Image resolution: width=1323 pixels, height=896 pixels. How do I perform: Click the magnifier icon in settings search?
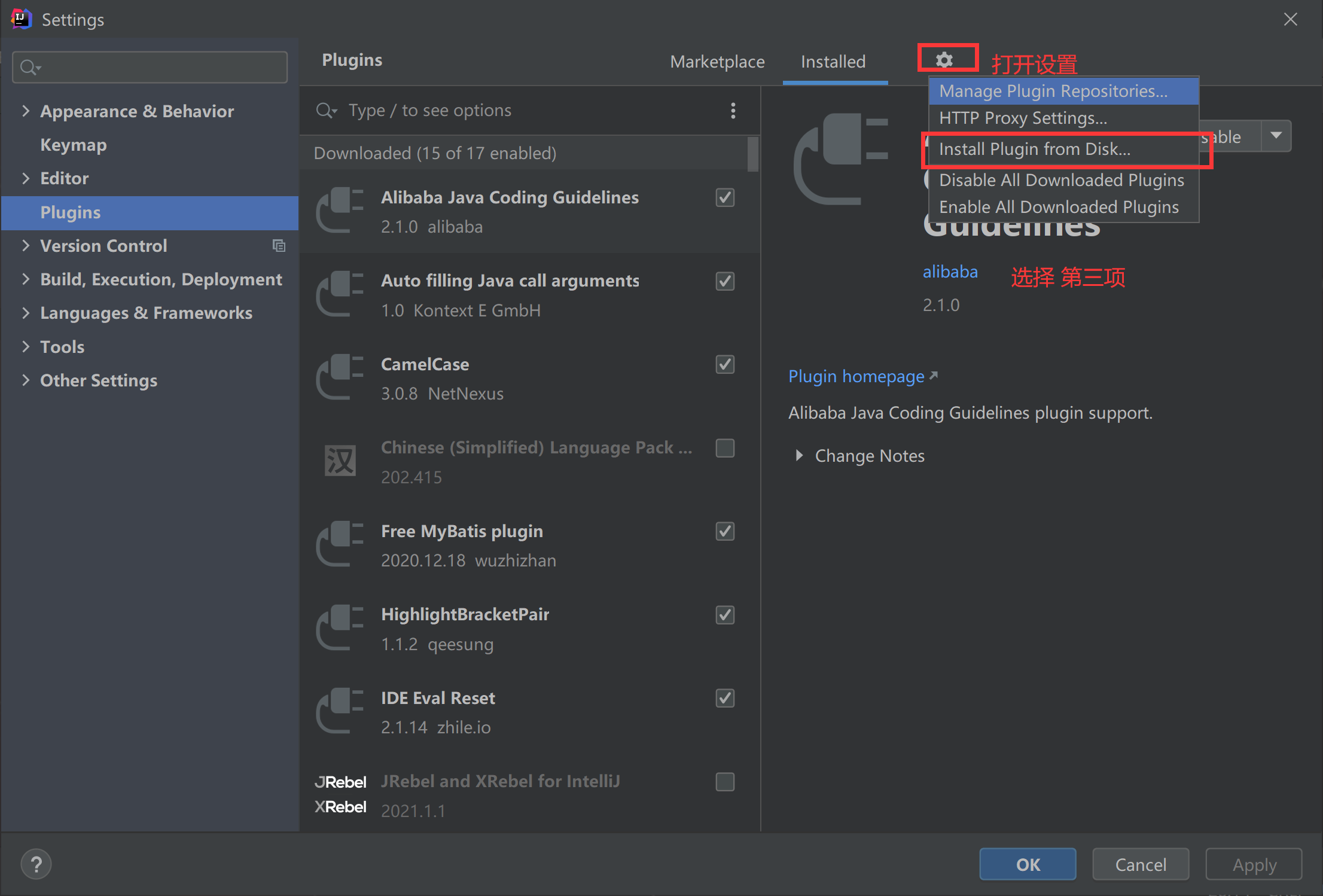[29, 68]
